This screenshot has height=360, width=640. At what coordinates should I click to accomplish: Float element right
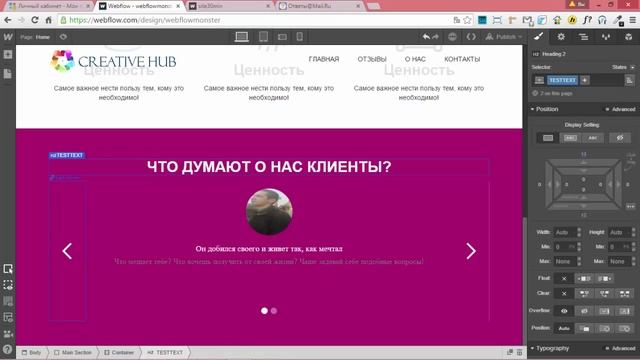[x=604, y=278]
